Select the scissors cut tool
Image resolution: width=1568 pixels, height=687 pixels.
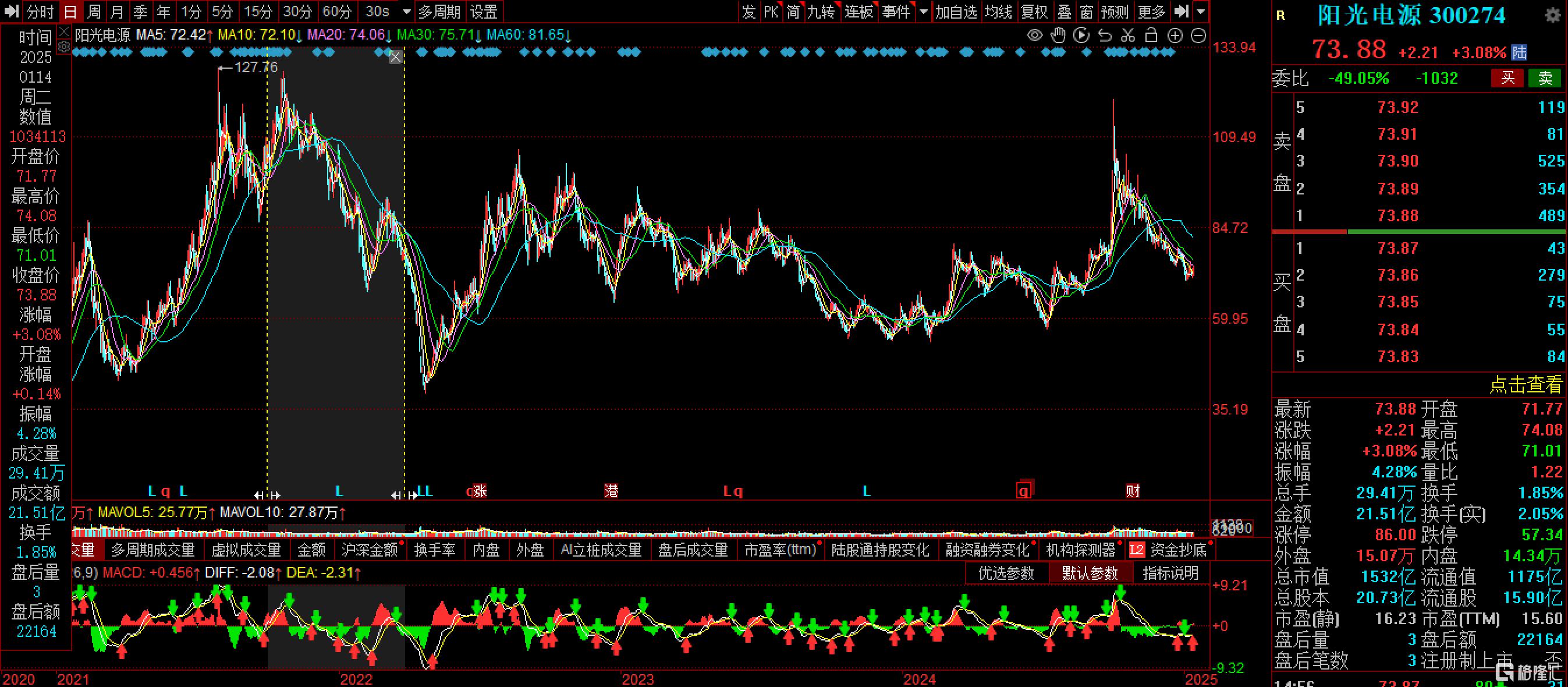(x=1128, y=36)
